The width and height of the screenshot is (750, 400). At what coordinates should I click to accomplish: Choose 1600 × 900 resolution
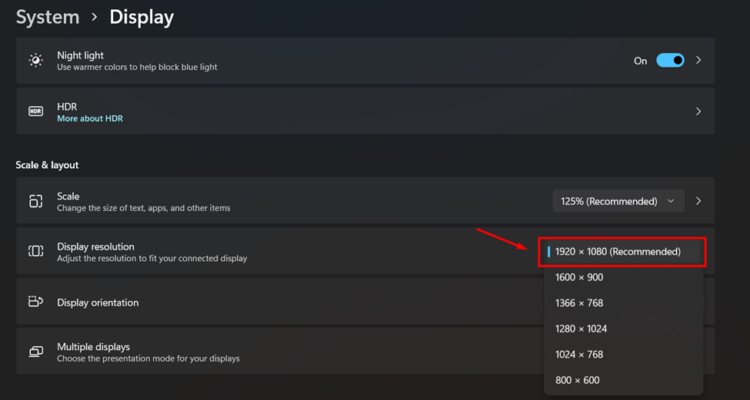coord(580,277)
